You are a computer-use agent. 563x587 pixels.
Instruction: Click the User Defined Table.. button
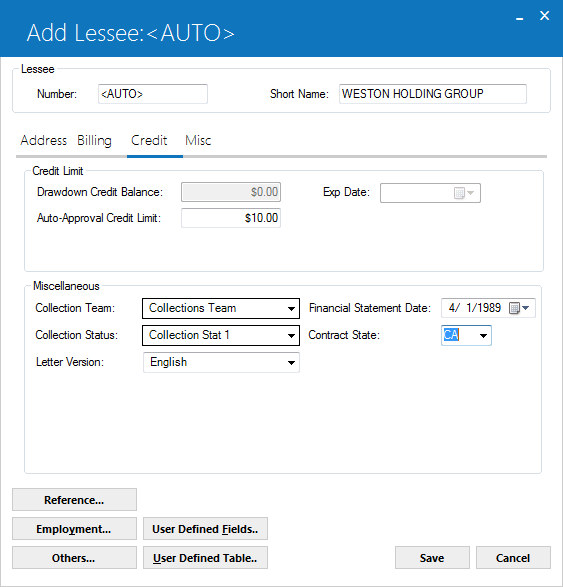click(205, 557)
